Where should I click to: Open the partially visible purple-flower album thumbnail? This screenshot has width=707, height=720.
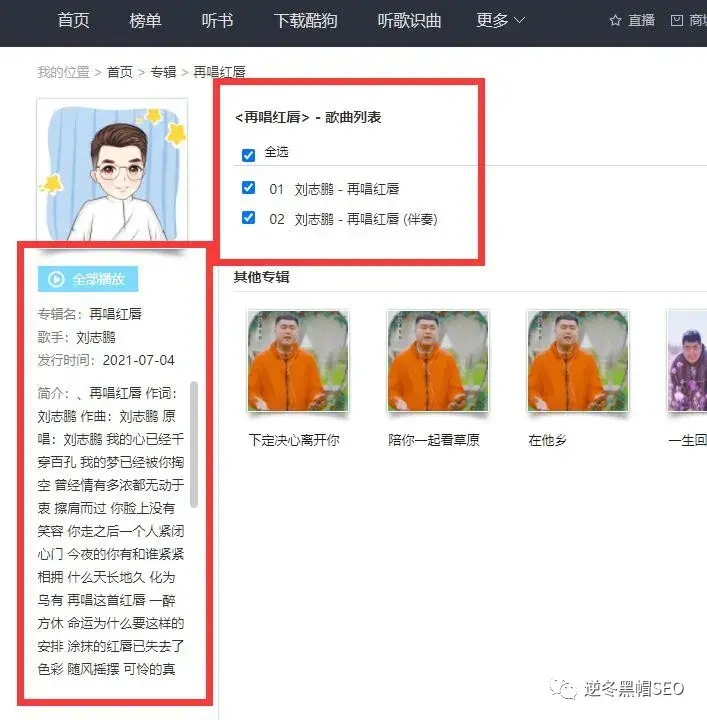tap(687, 360)
